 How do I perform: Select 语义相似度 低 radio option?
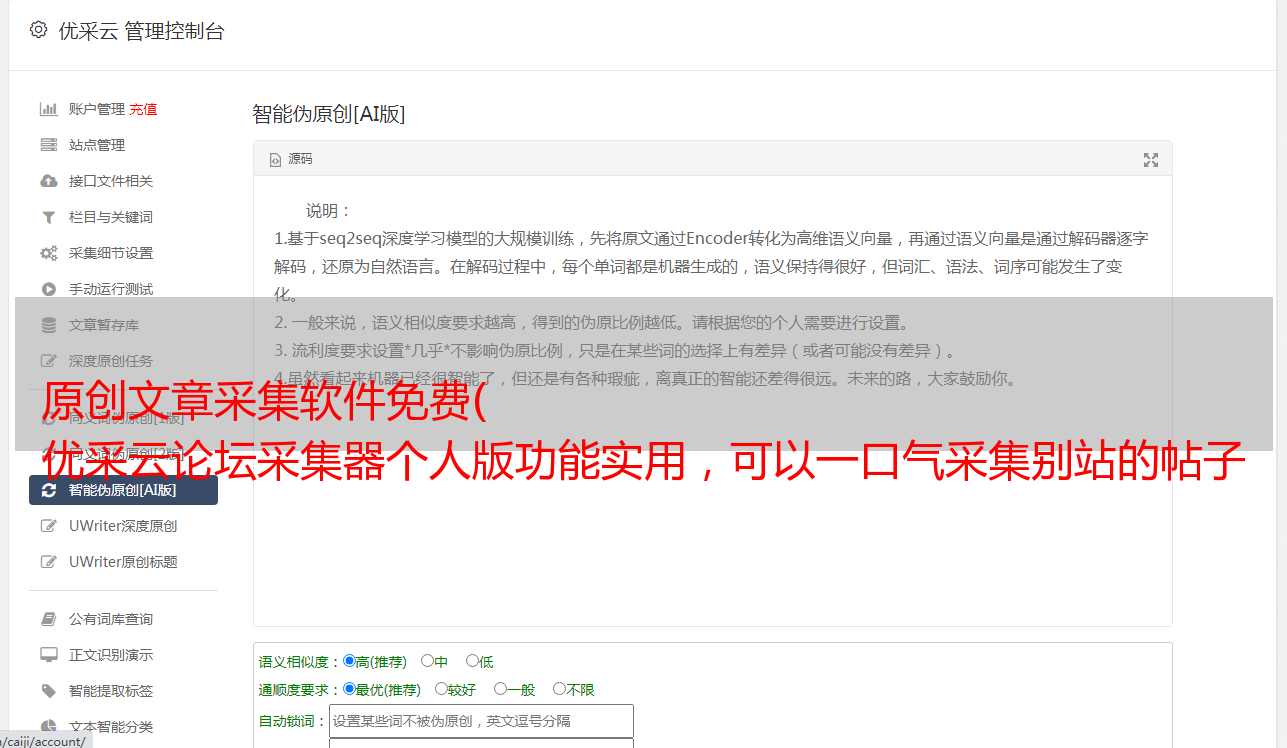click(x=472, y=661)
